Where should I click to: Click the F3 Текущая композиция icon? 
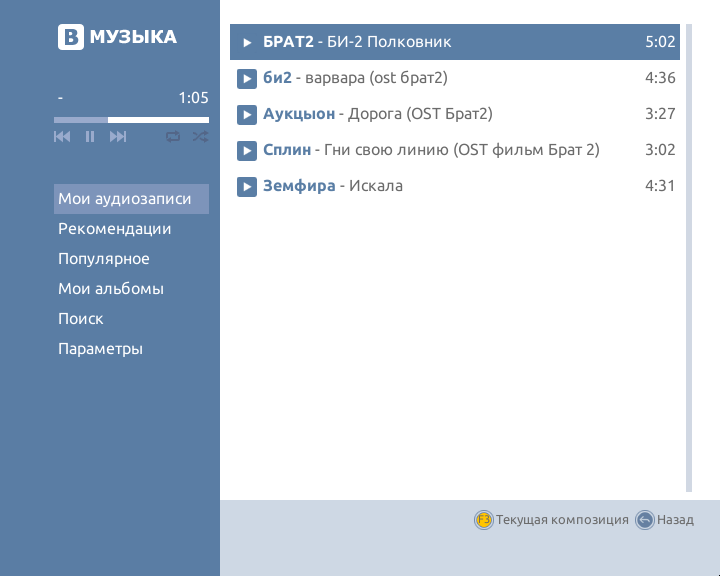point(484,520)
